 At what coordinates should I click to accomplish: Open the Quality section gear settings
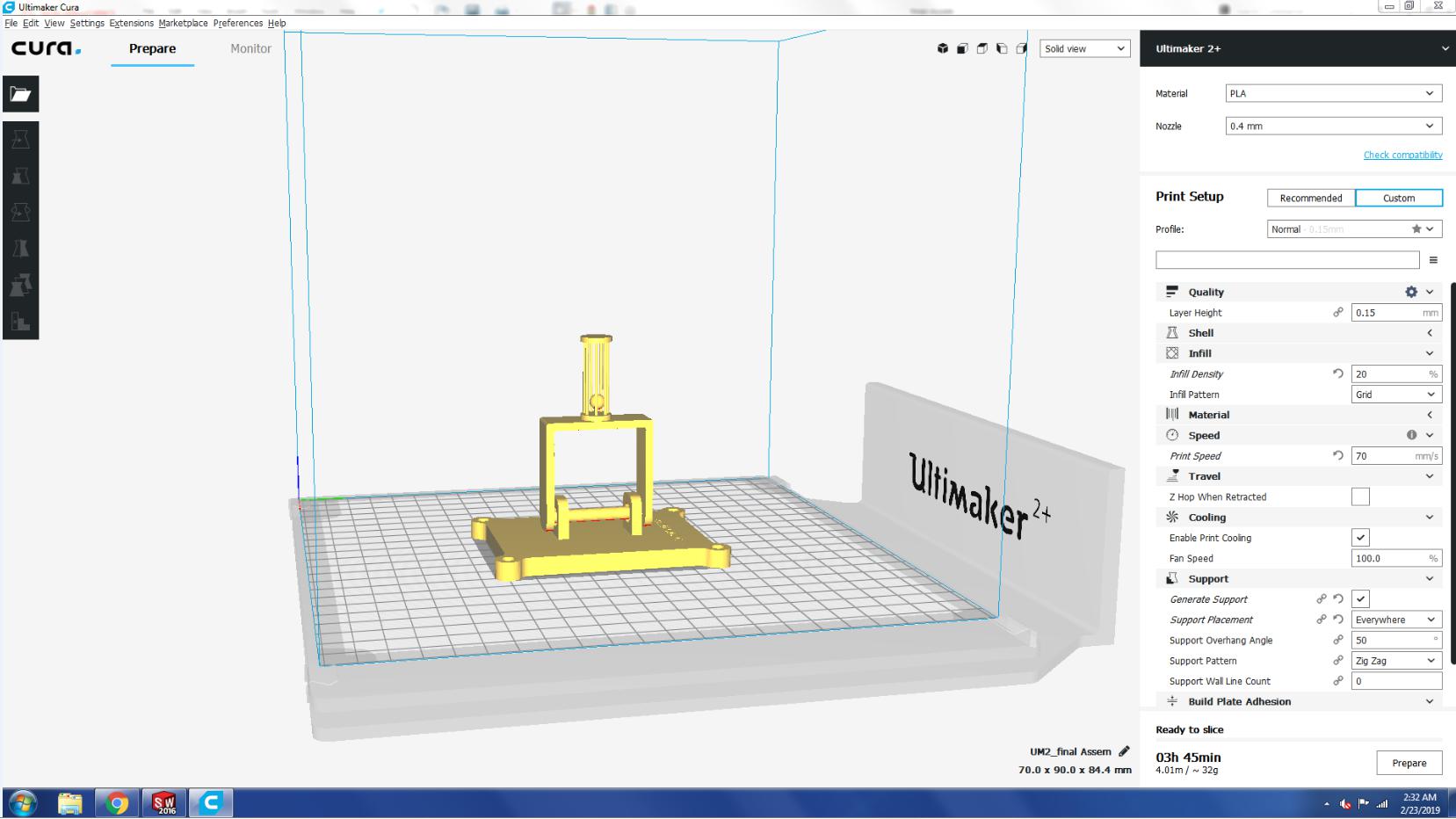1411,292
